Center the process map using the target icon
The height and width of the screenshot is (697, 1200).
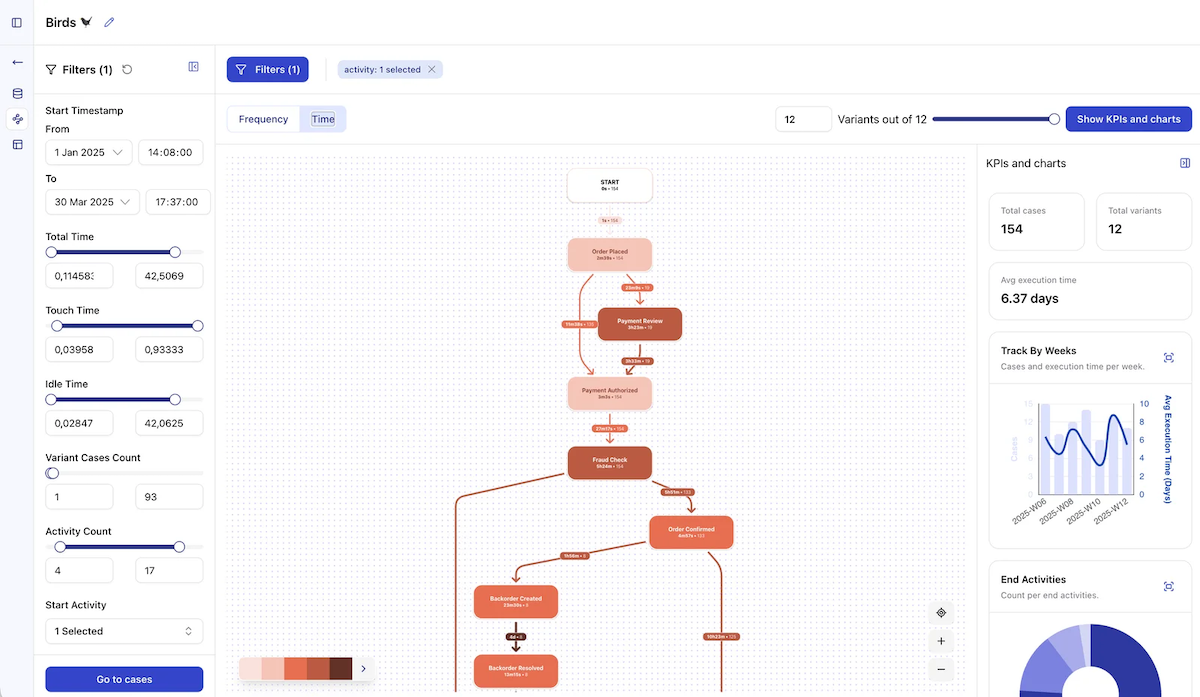point(940,612)
